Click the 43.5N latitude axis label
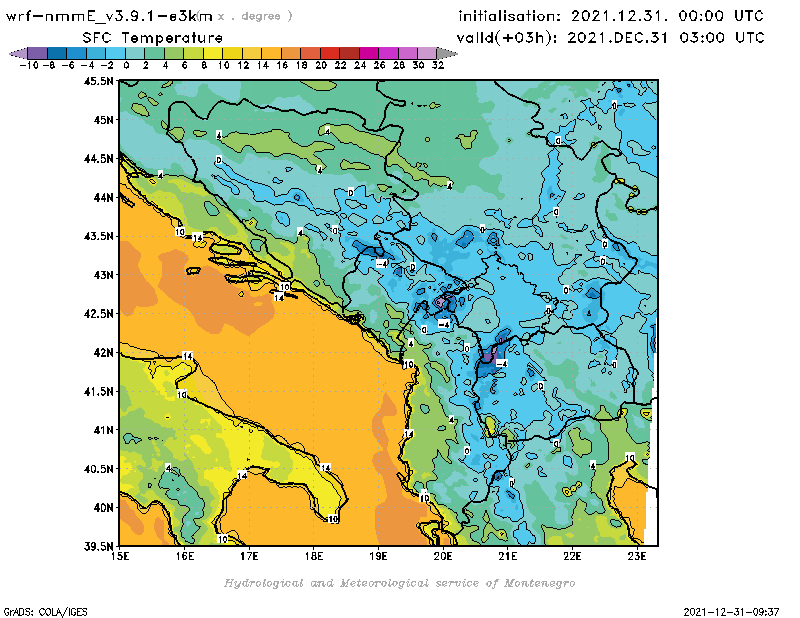Image resolution: width=800 pixels, height=618 pixels. (98, 236)
